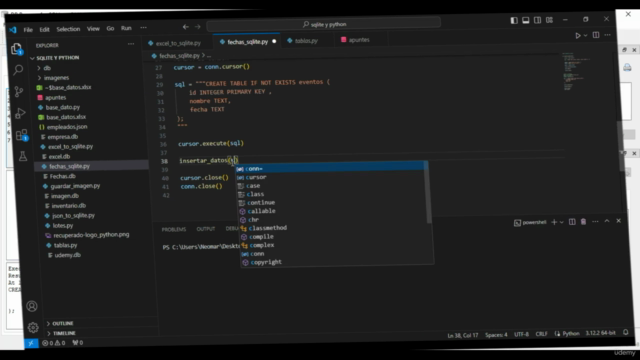Click the UTF-8 encoding indicator
640x360 pixels.
point(521,334)
